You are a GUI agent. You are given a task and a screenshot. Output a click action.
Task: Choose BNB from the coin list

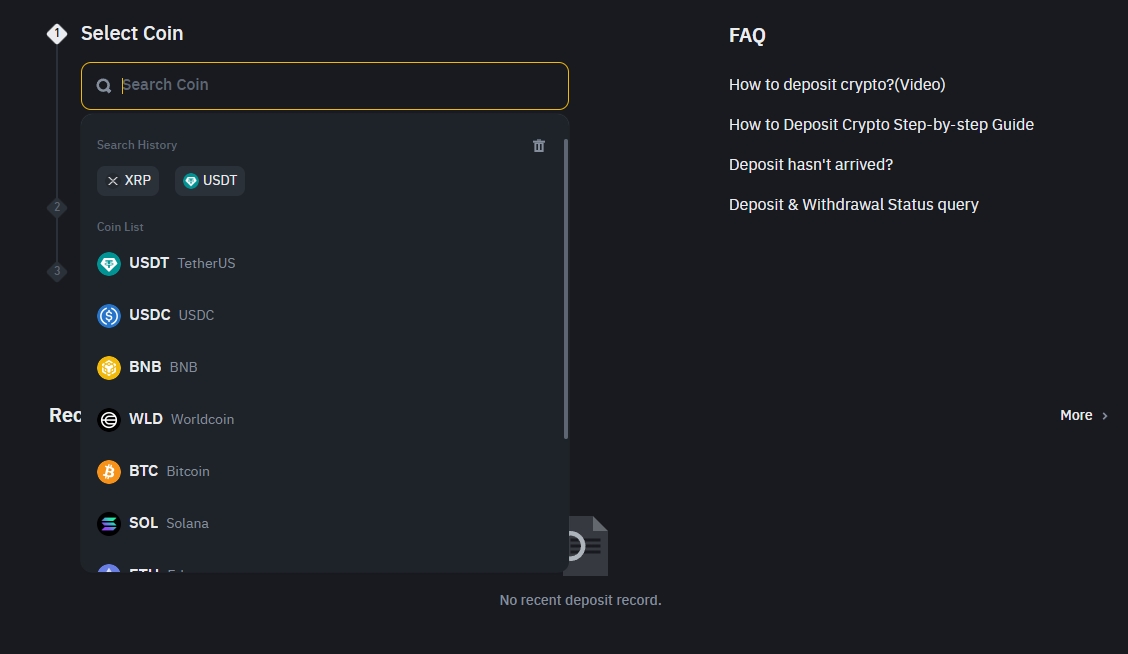tap(324, 367)
